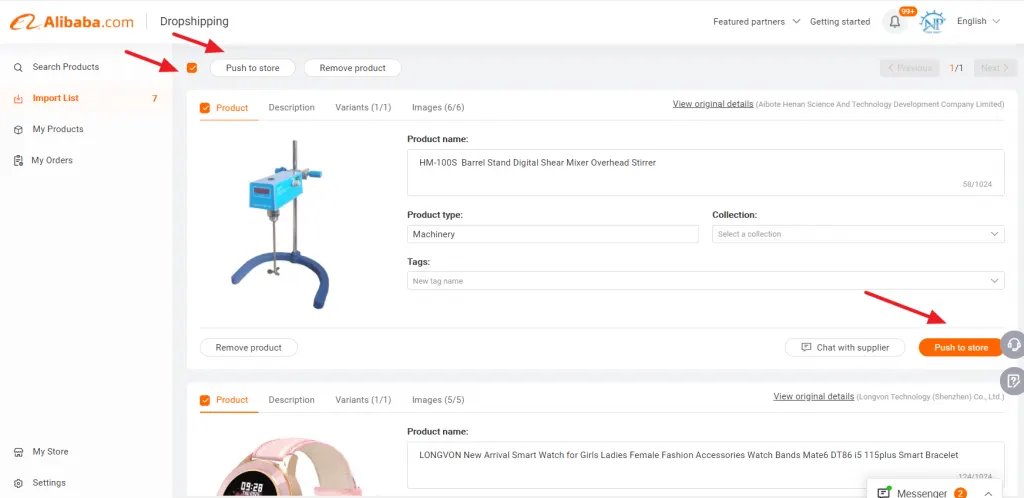
Task: Click the top Remove product button
Action: pyautogui.click(x=353, y=68)
